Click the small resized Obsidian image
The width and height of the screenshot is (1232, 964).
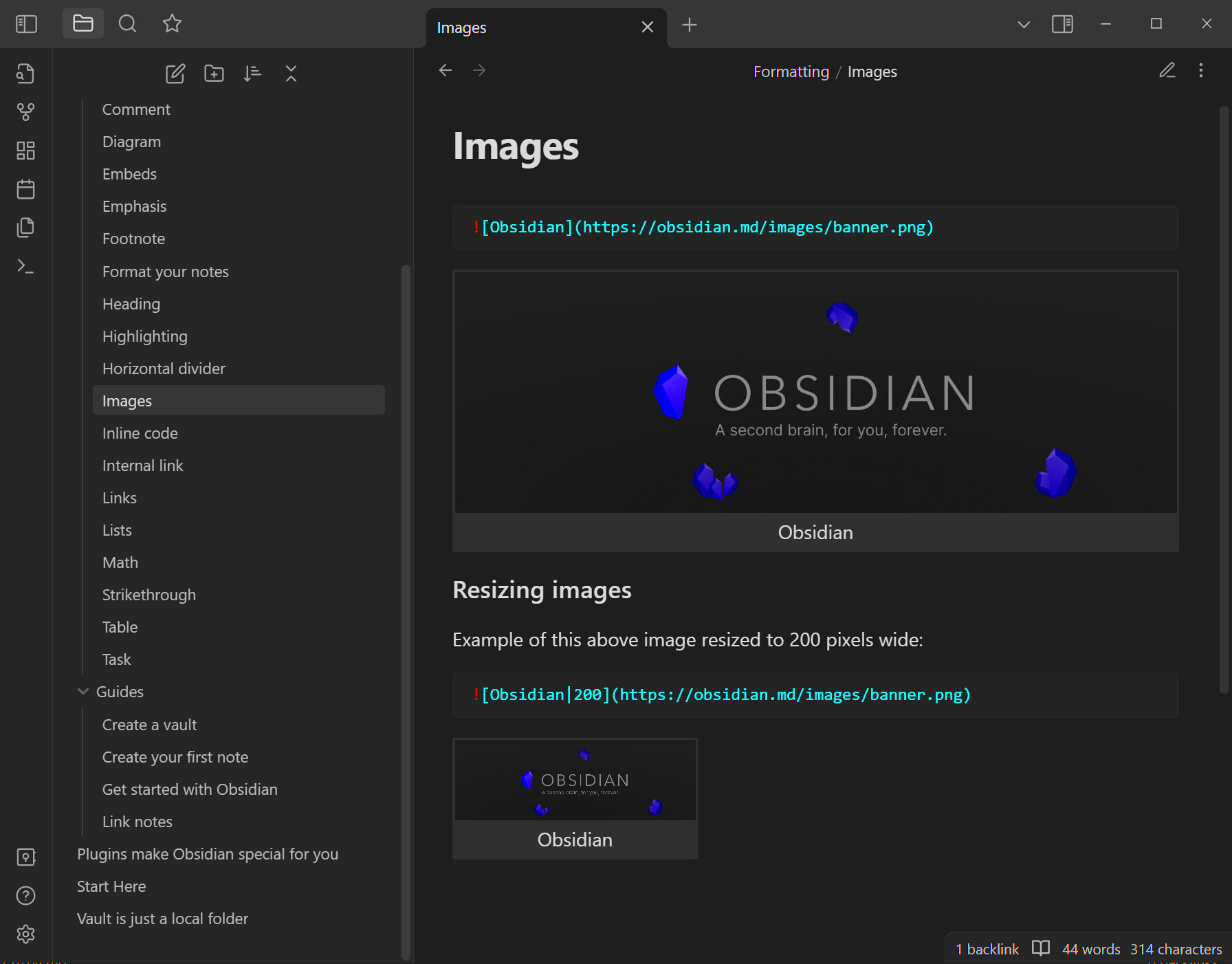click(x=575, y=780)
